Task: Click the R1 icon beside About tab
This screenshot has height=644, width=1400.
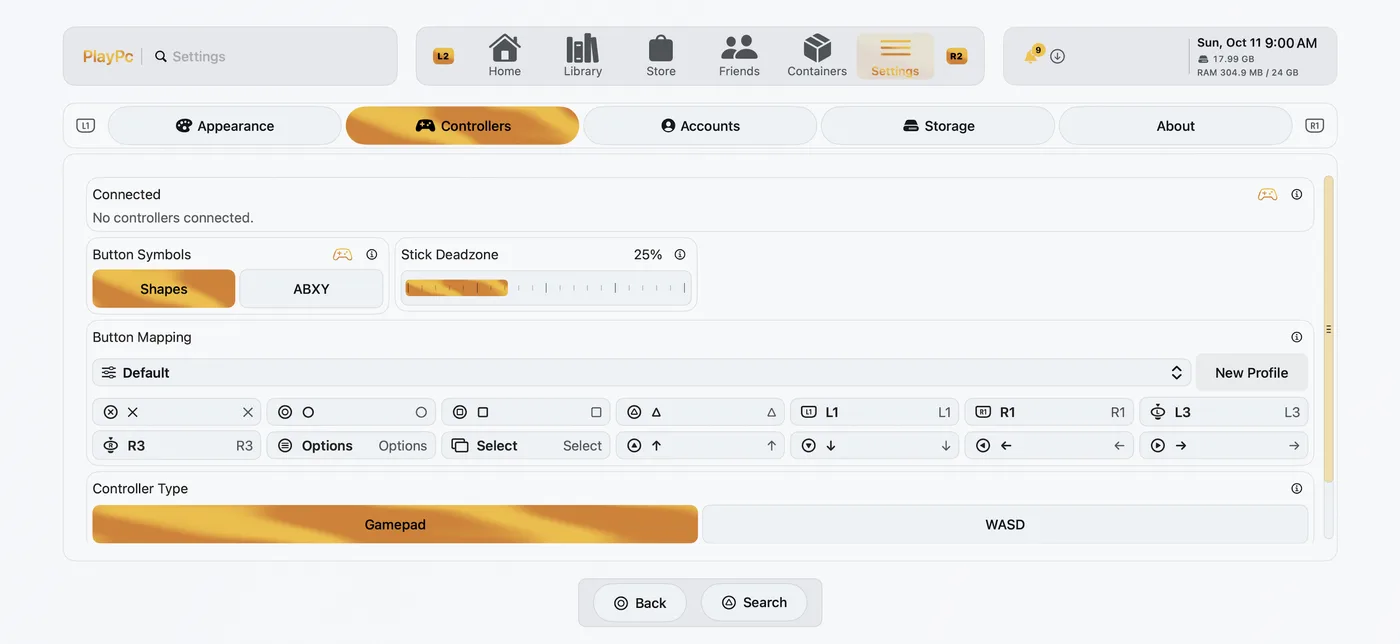Action: (x=1314, y=126)
